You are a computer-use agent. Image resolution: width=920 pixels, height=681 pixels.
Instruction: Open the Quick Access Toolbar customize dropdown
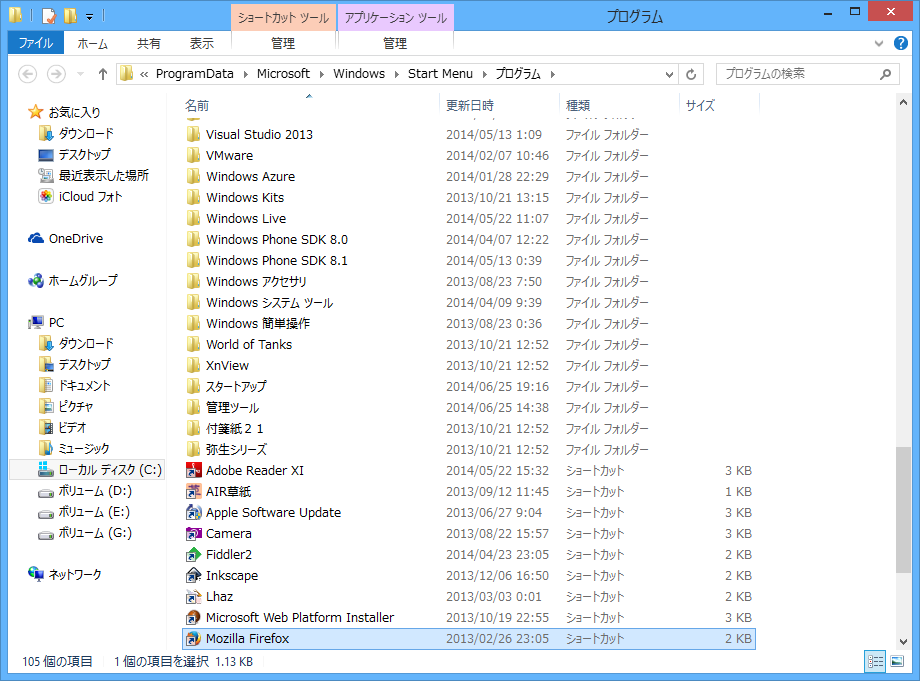[89, 16]
